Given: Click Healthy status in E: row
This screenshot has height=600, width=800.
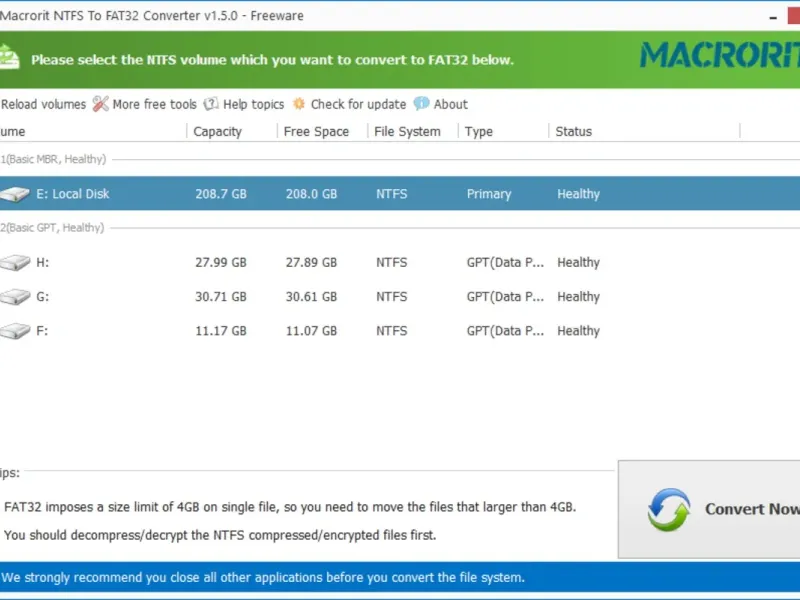Looking at the screenshot, I should tap(578, 194).
